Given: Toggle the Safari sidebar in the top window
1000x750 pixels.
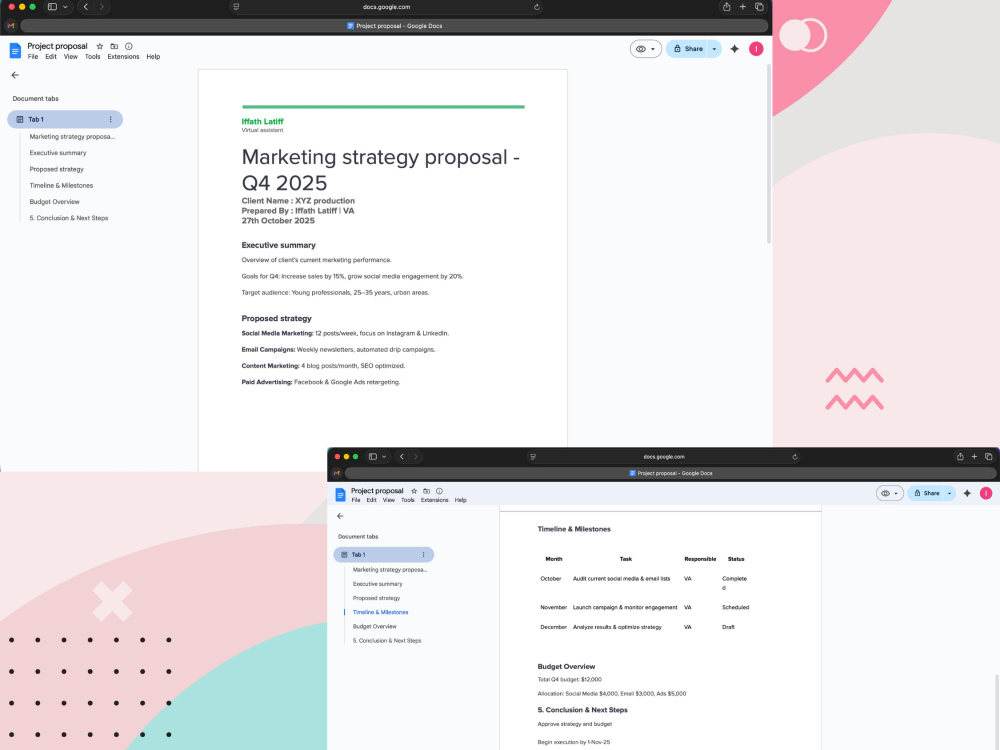Looking at the screenshot, I should 52,7.
